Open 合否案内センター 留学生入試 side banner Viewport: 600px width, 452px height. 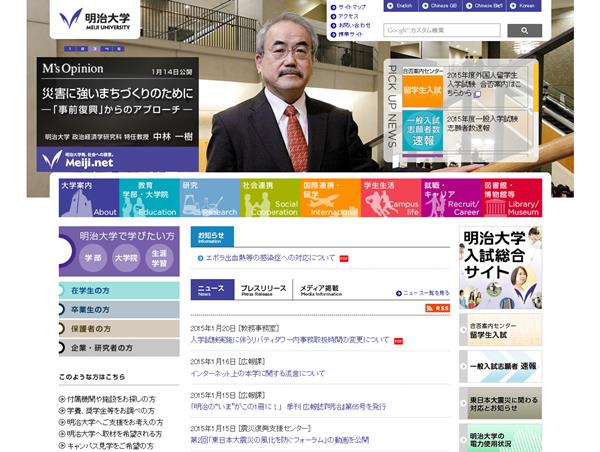click(501, 330)
